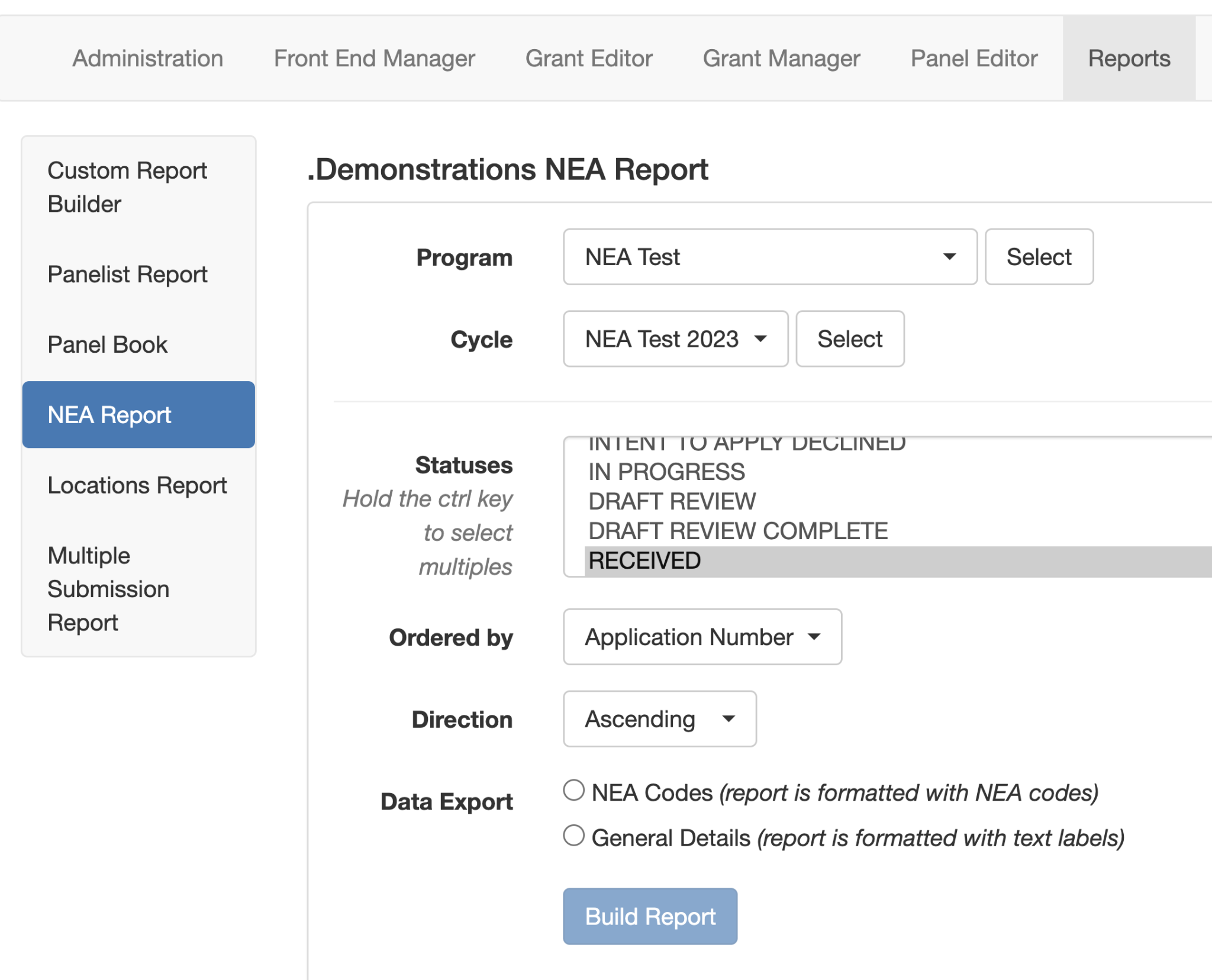Click Select next to the Program dropdown

pyautogui.click(x=1039, y=256)
